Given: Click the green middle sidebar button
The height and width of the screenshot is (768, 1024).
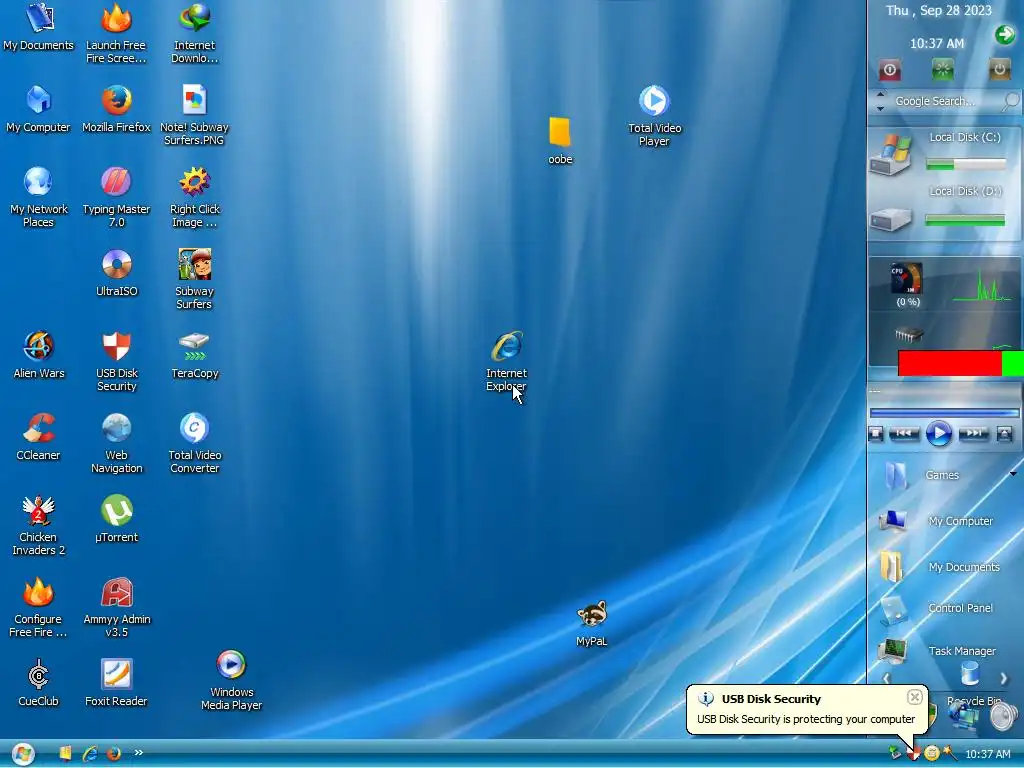Looking at the screenshot, I should tap(942, 69).
